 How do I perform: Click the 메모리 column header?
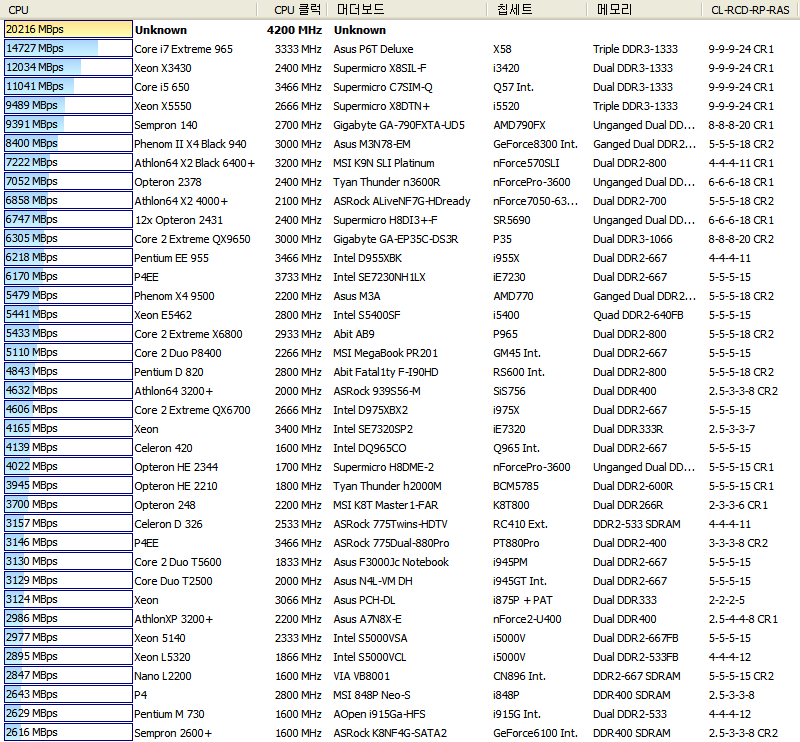coord(642,10)
